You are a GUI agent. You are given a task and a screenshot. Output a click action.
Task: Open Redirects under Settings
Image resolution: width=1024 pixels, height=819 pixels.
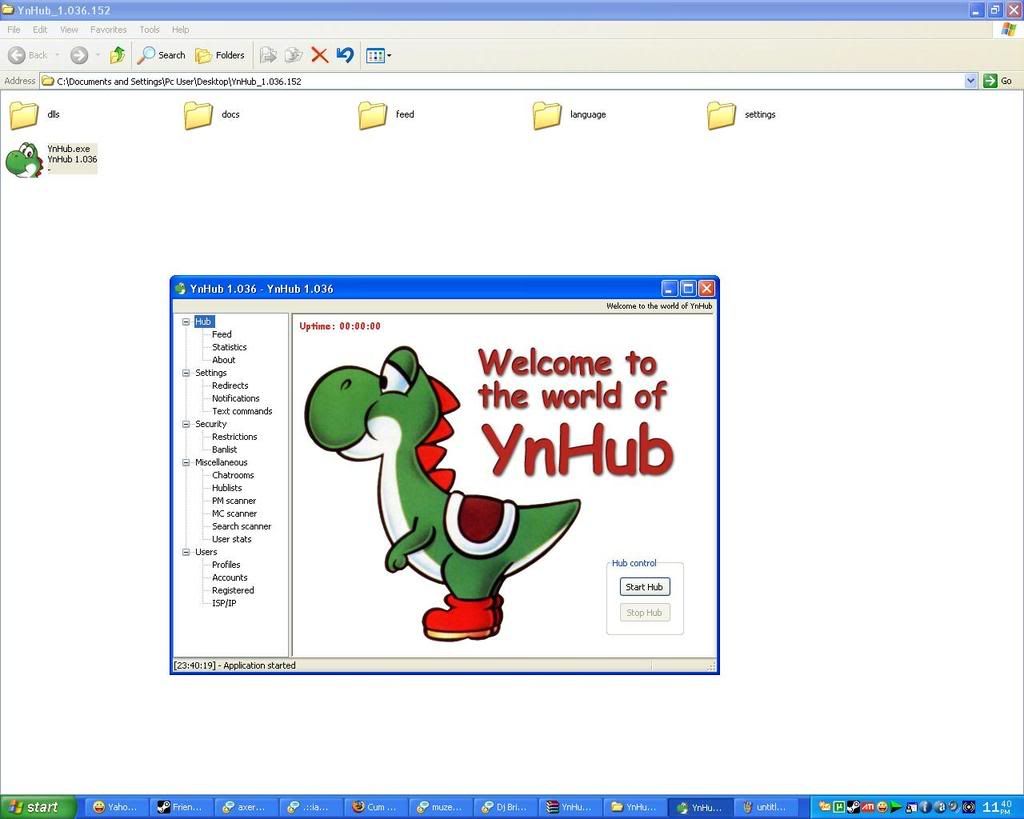[x=230, y=386]
